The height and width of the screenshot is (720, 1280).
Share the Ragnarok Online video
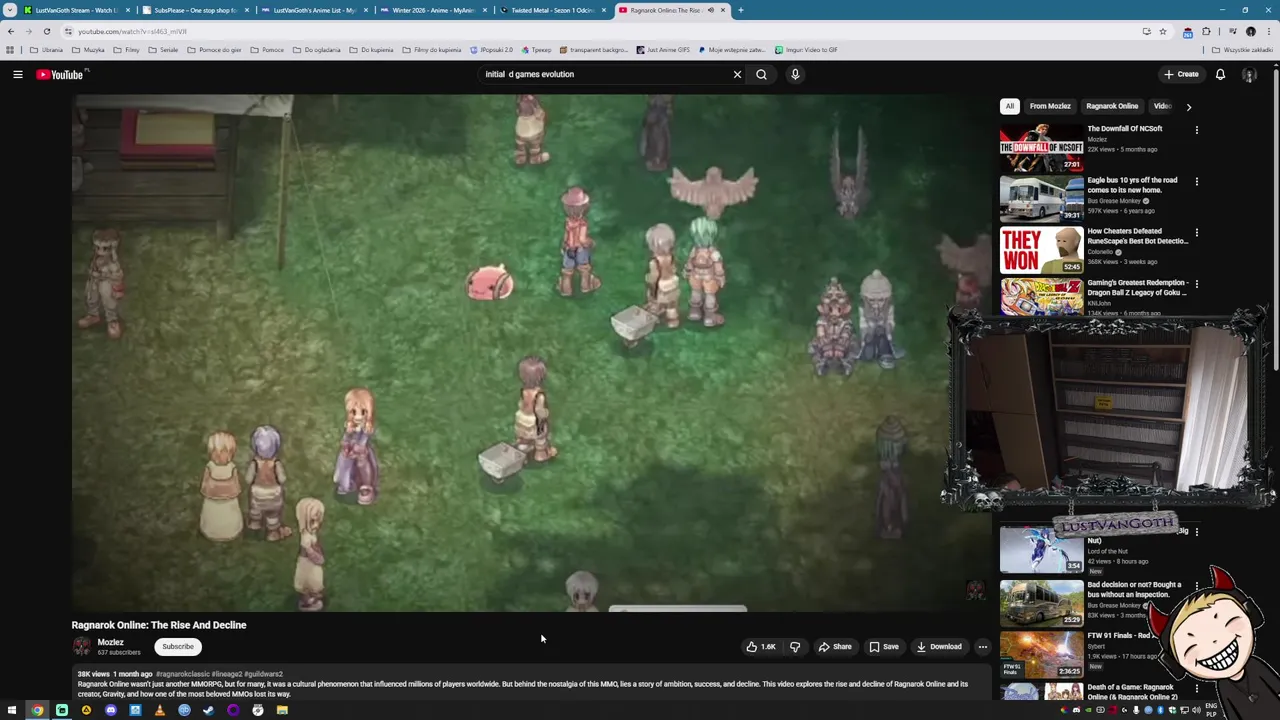[835, 647]
